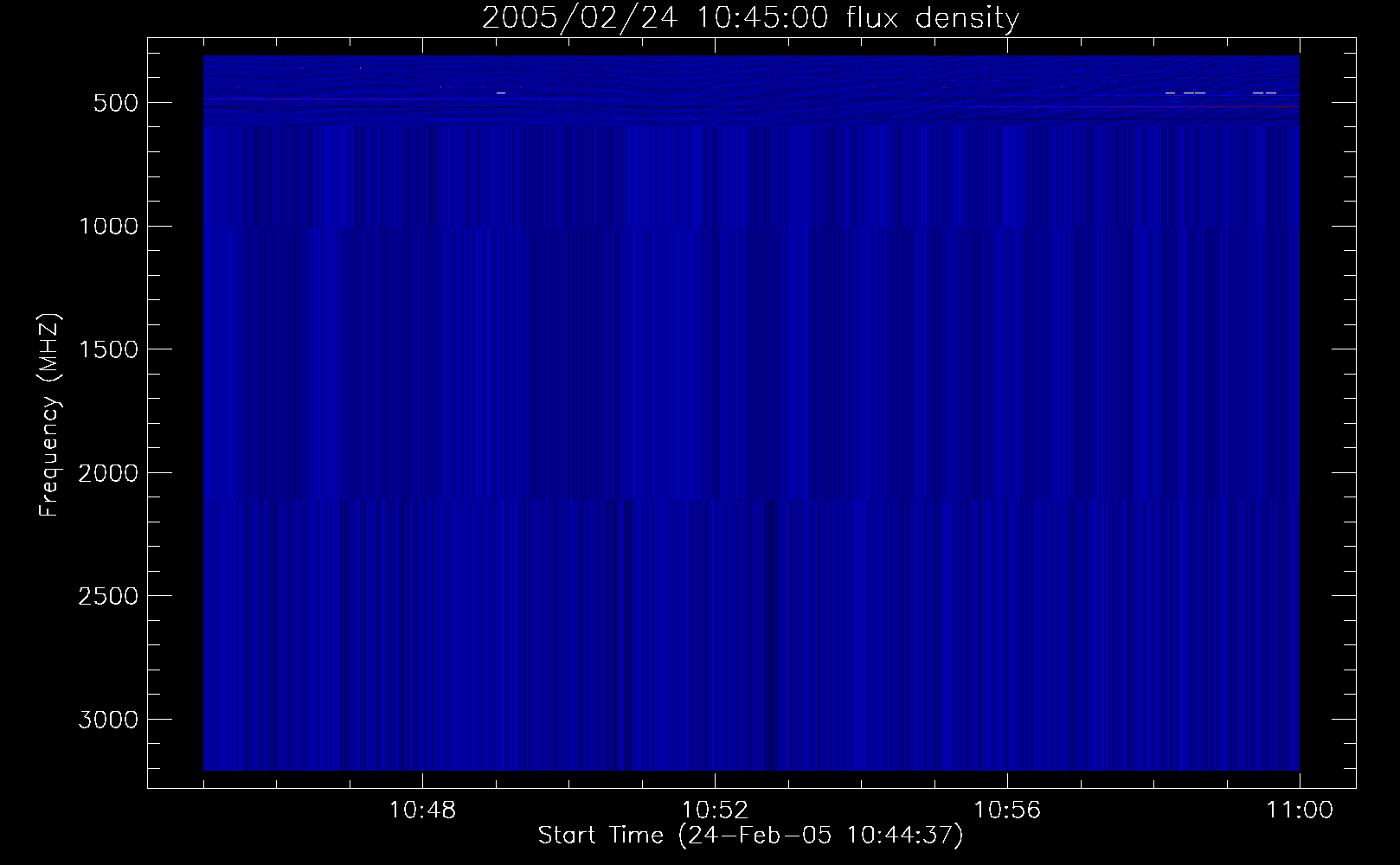This screenshot has width=1400, height=865.
Task: Click the '3000' frequency tick label
Action: 108,720
